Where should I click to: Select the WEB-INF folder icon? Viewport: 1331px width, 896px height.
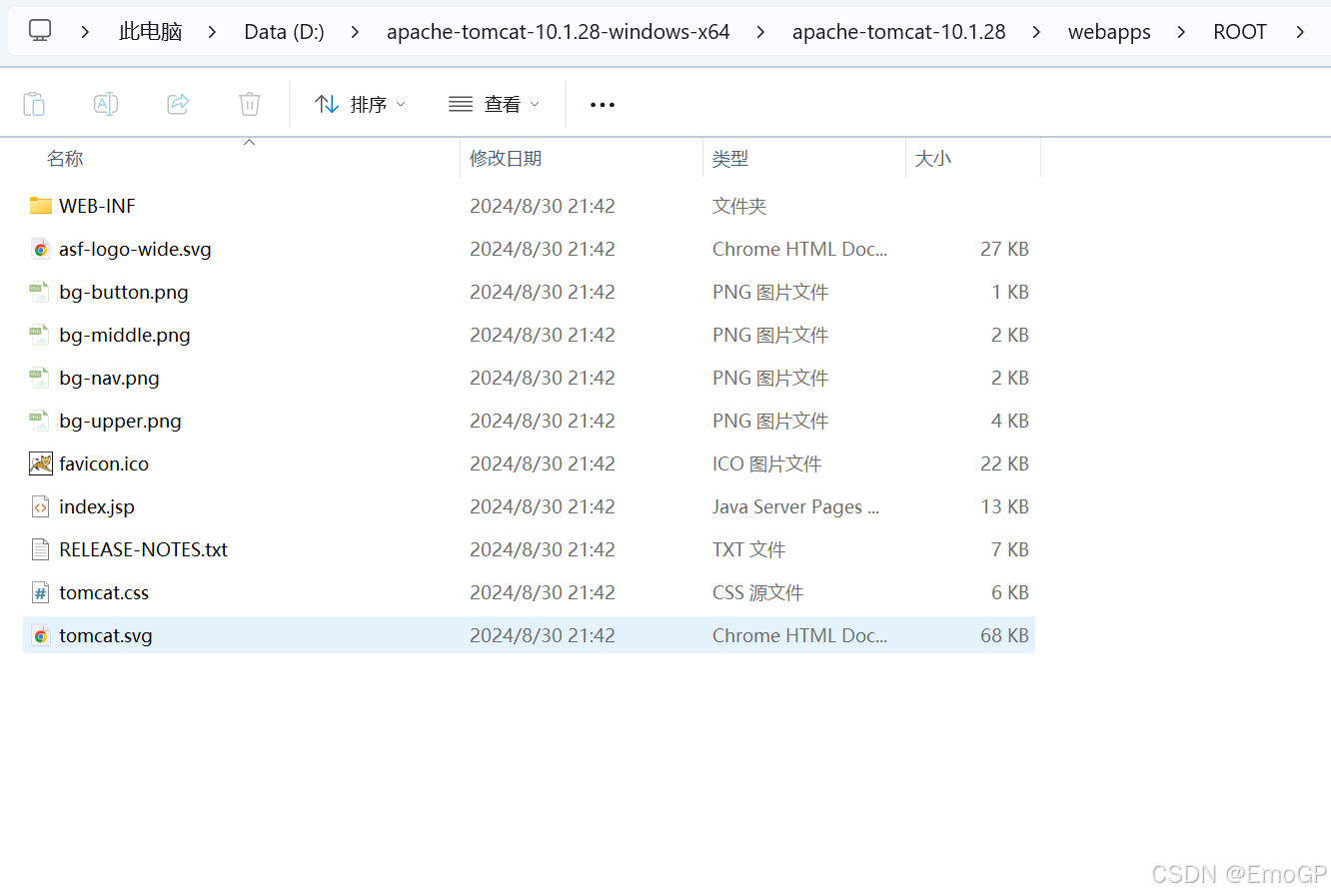point(41,206)
